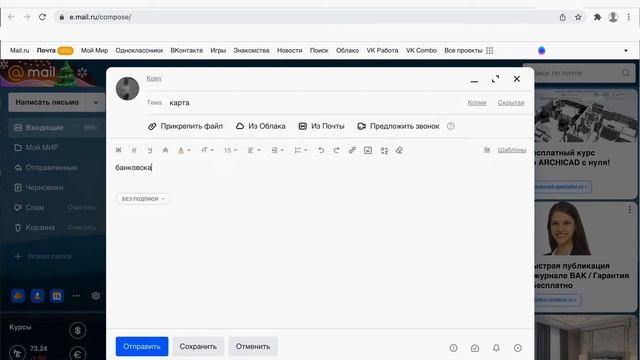Open the Шаблоны templates link
640x360 pixels.
[x=512, y=150]
